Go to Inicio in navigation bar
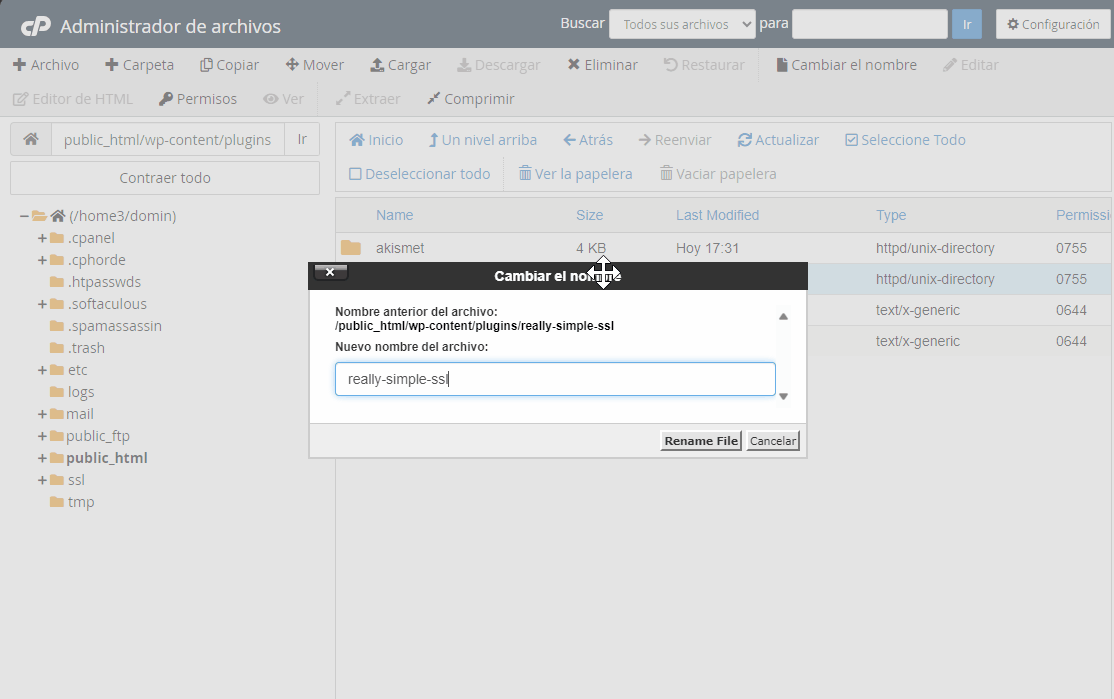Screen dimensions: 1114x699 tap(377, 140)
